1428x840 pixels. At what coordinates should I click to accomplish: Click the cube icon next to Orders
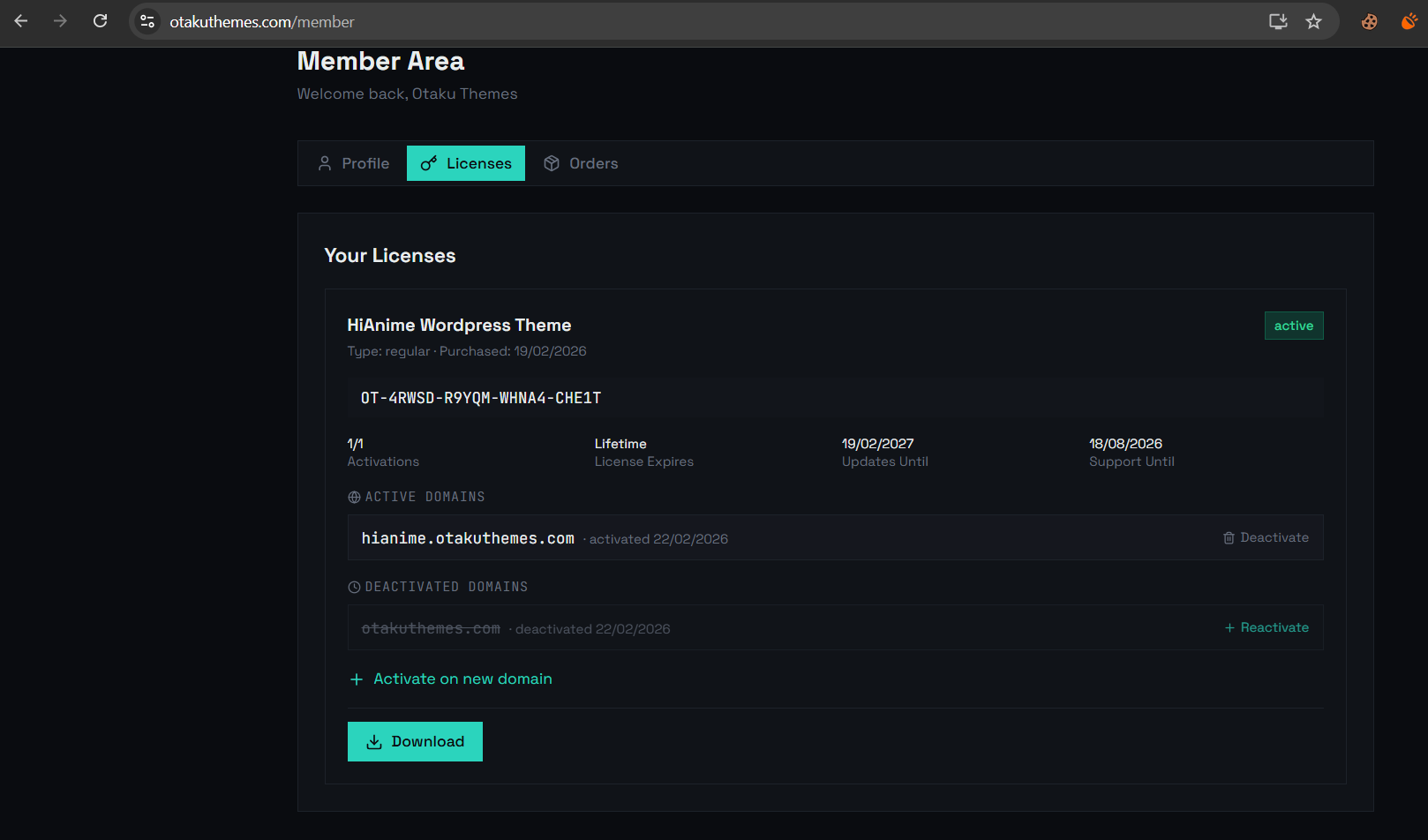point(551,163)
